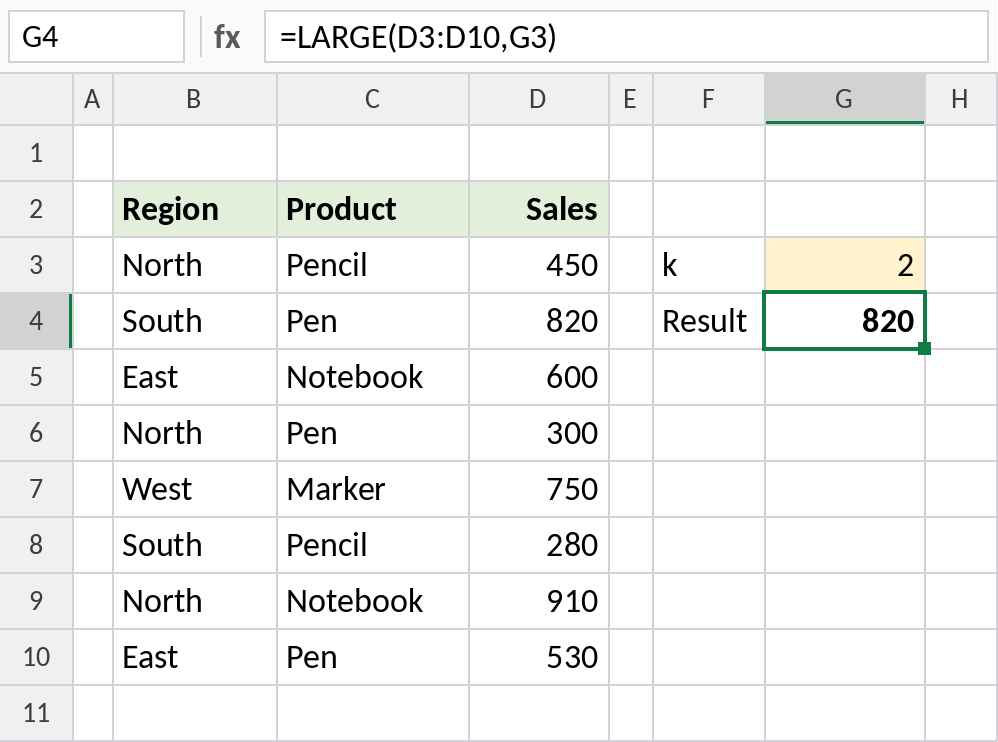Select column E header

[x=631, y=99]
